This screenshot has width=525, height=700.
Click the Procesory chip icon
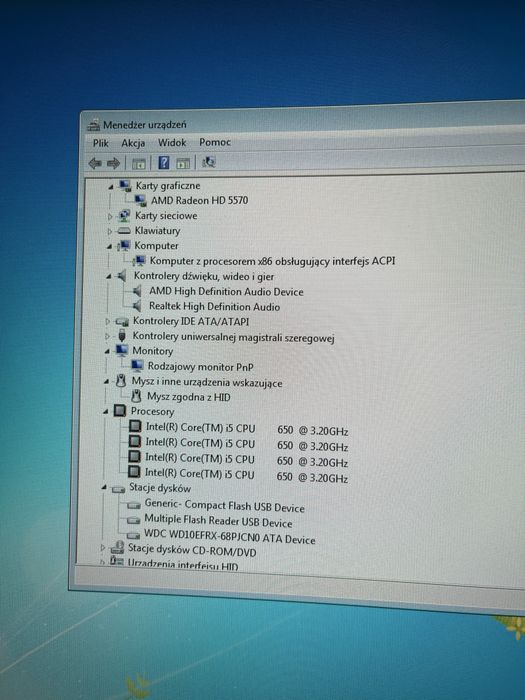(x=120, y=411)
